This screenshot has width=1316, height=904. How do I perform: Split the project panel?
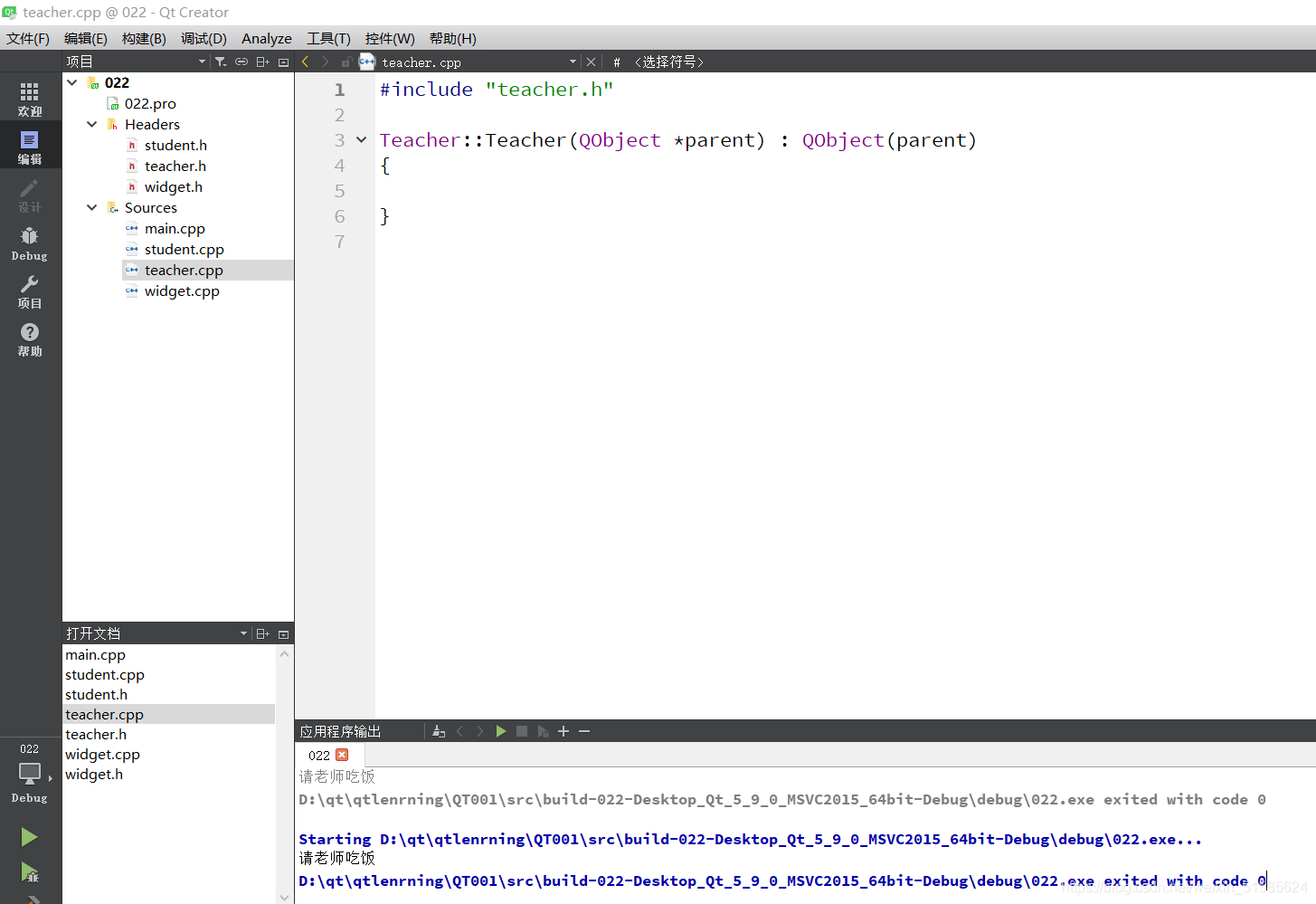point(262,62)
